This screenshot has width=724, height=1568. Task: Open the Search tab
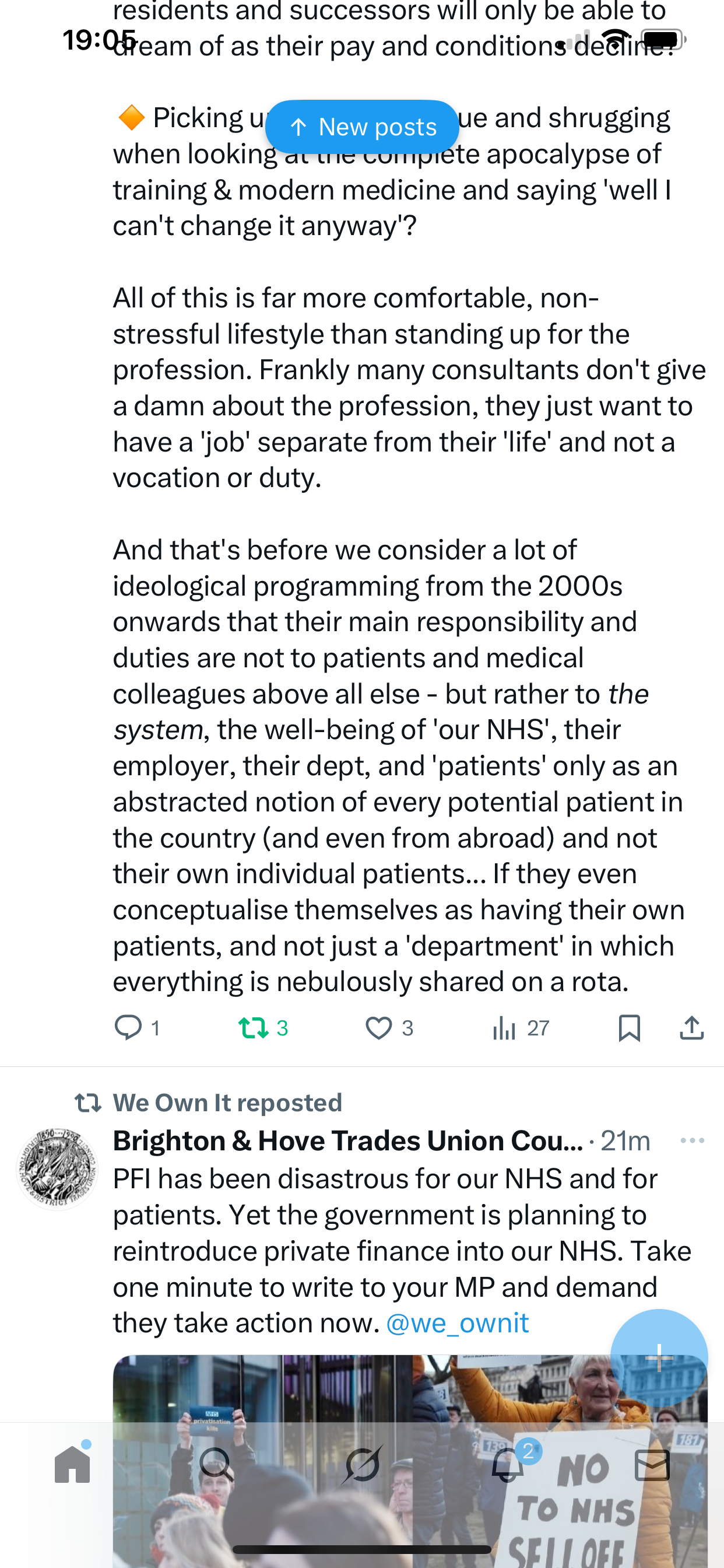(x=217, y=1465)
